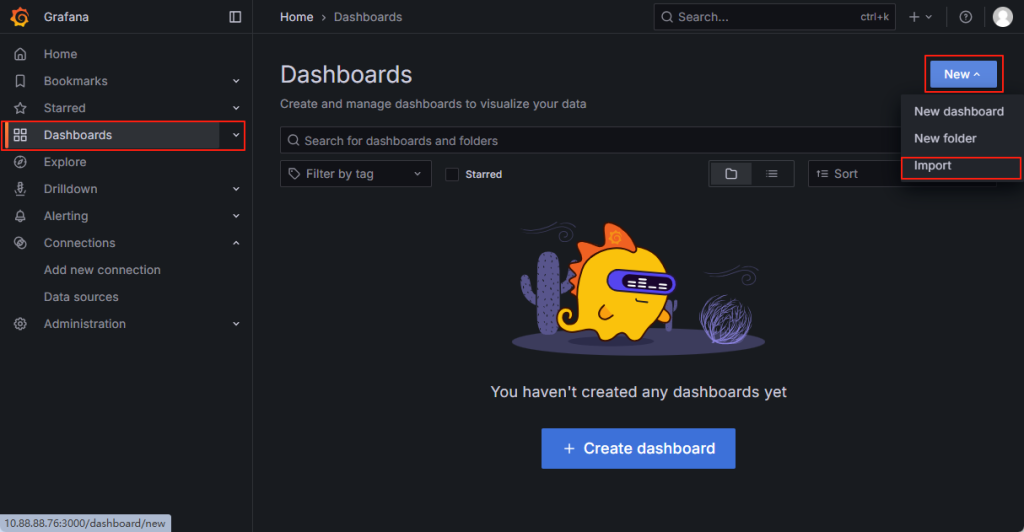Select Import from the New menu

933,166
